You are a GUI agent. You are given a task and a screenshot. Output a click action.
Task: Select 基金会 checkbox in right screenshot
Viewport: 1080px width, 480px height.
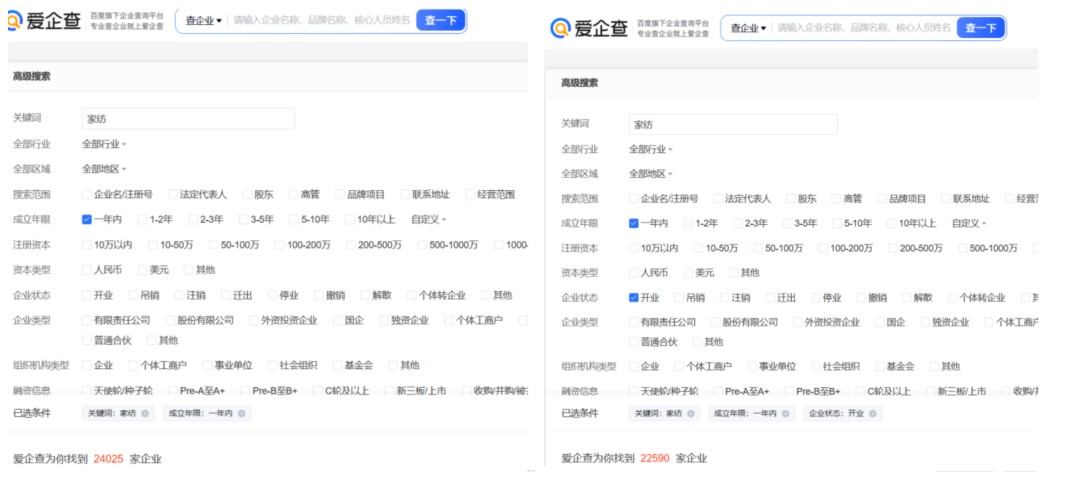point(880,366)
